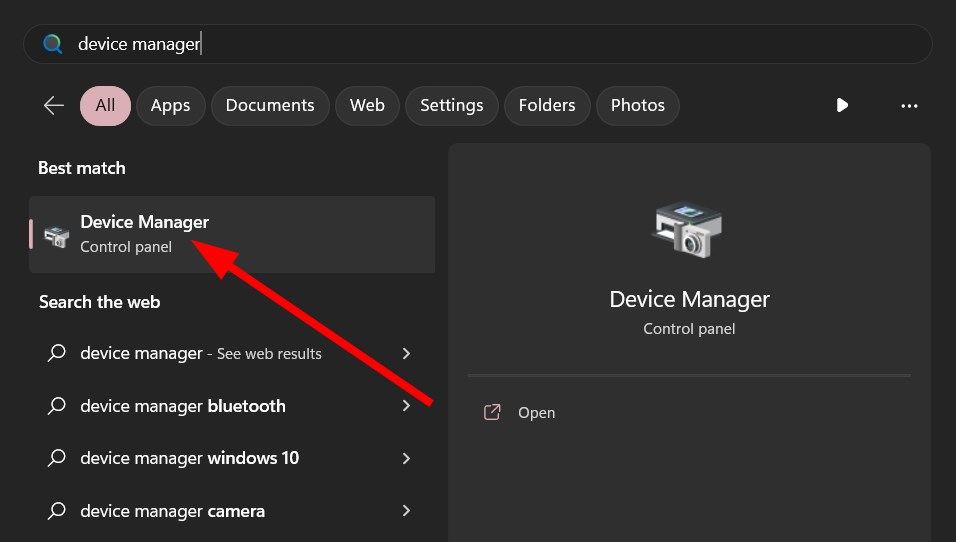This screenshot has height=542, width=956.
Task: Select 'device manager windows 10' suggestion
Action: (x=232, y=458)
